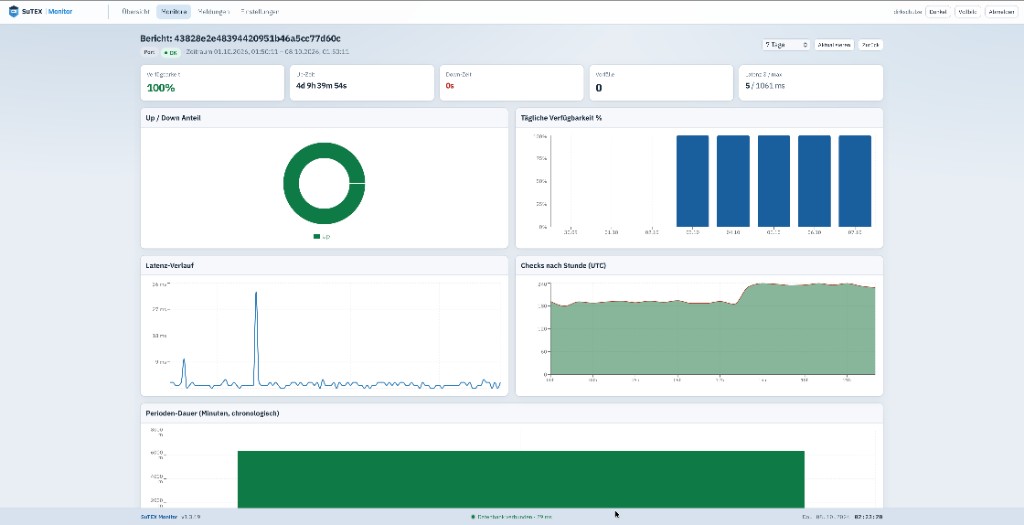Open the Übersicht navigation tab
The width and height of the screenshot is (1024, 525).
136,12
